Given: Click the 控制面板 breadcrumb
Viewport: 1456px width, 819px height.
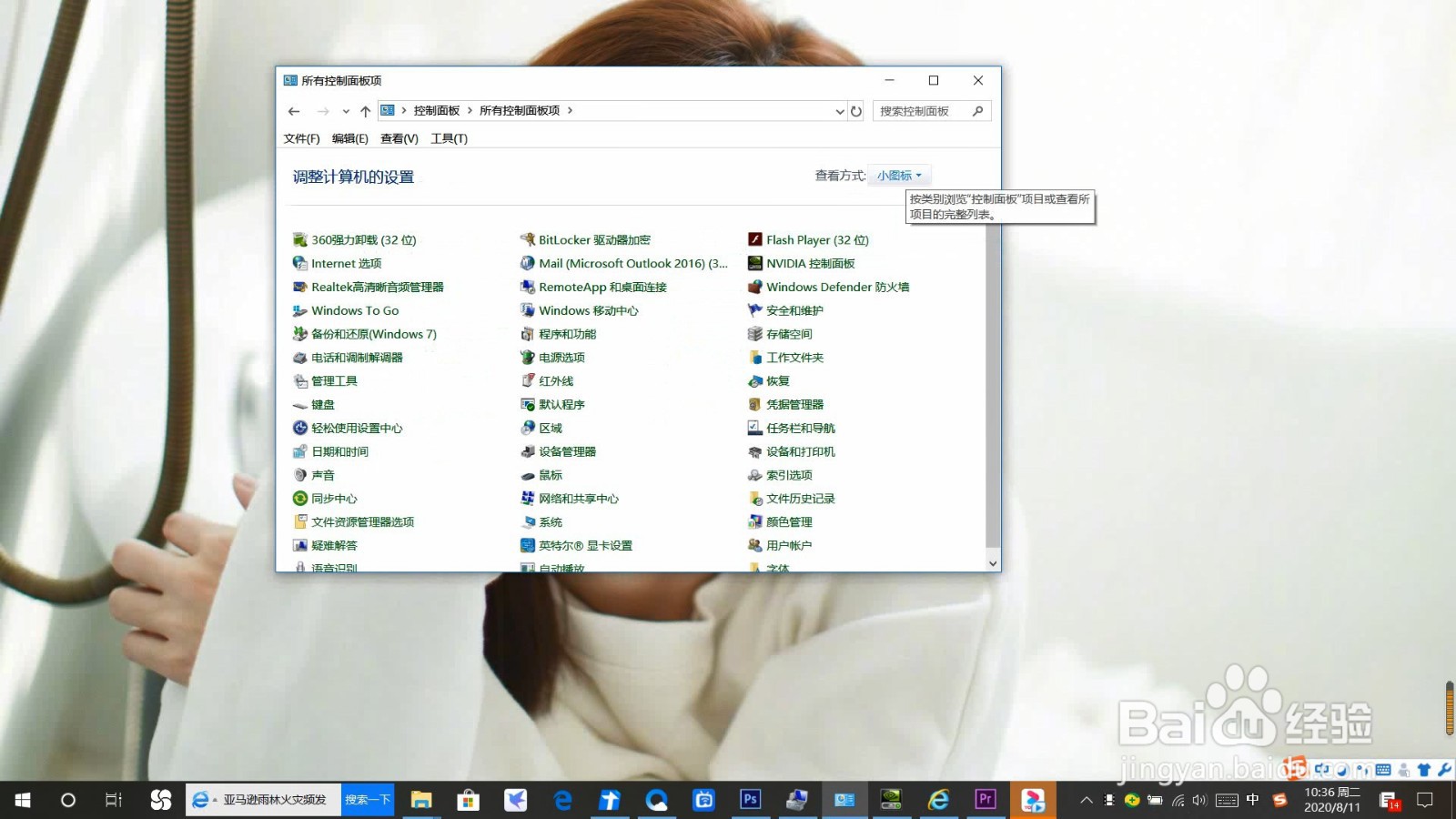Looking at the screenshot, I should 437,110.
